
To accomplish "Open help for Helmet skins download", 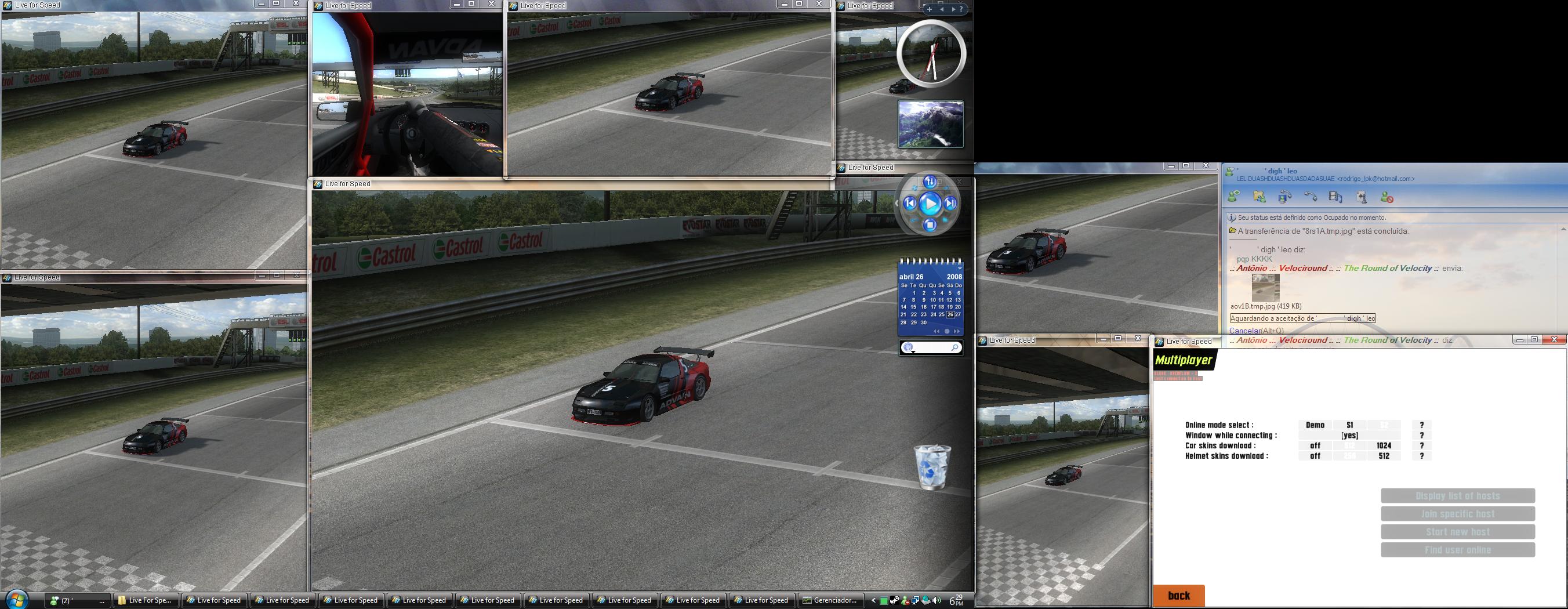I will 1422,456.
